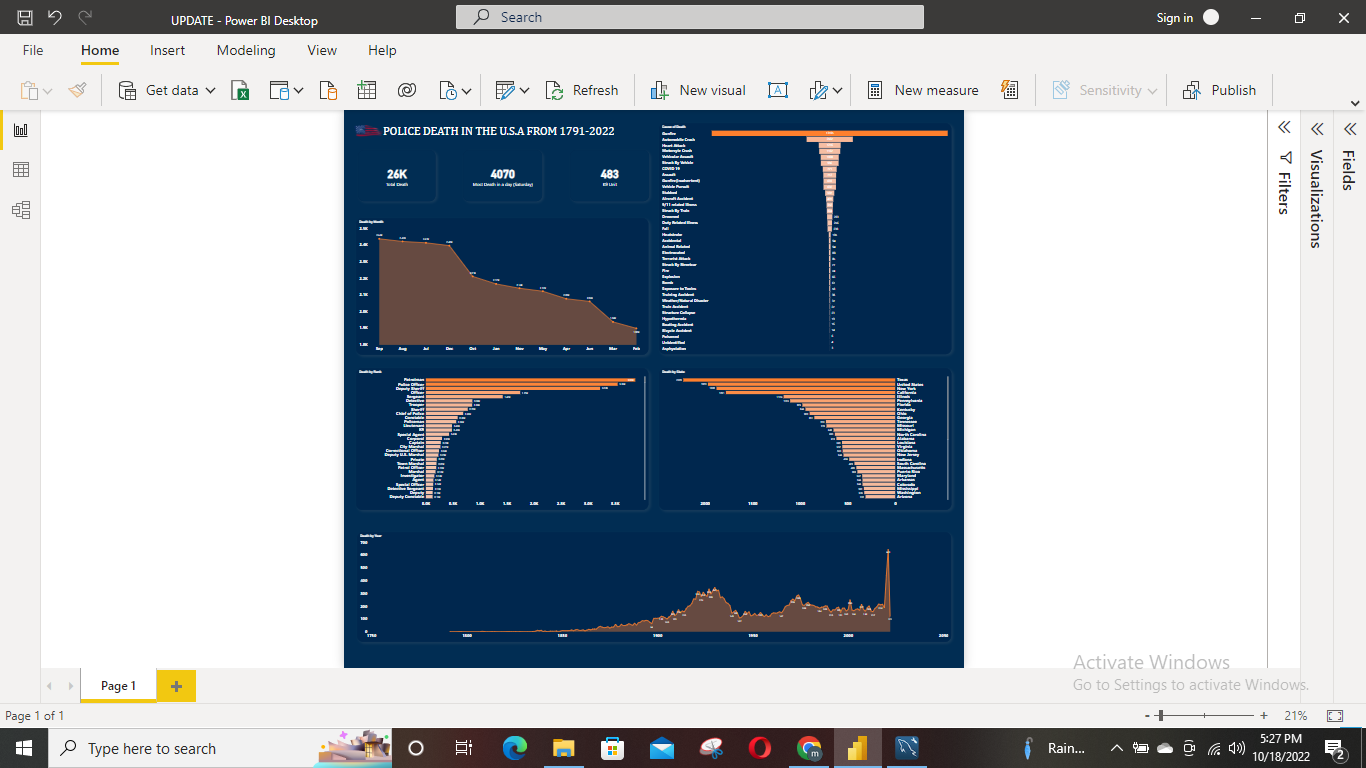1366x768 pixels.
Task: Click the Publish button
Action: click(1219, 90)
